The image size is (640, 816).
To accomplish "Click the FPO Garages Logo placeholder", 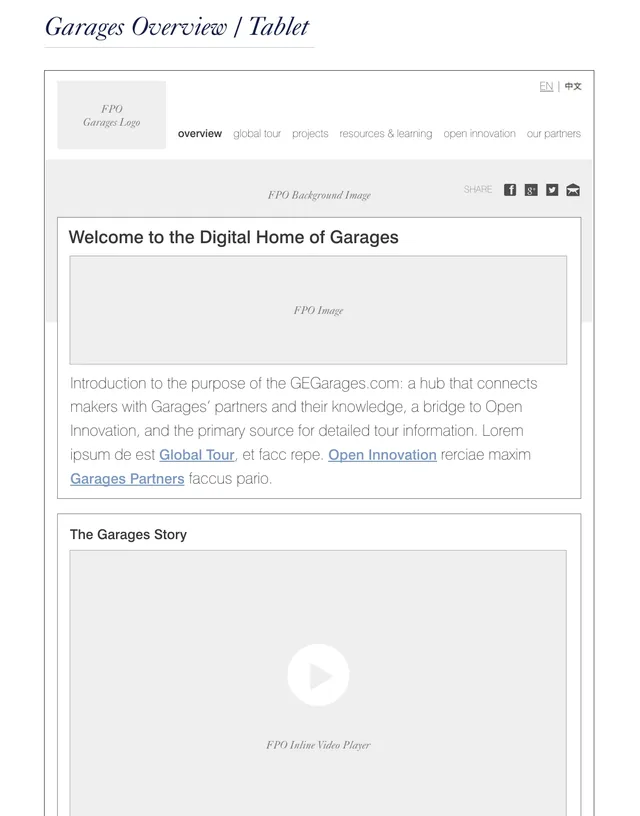I will tap(111, 115).
